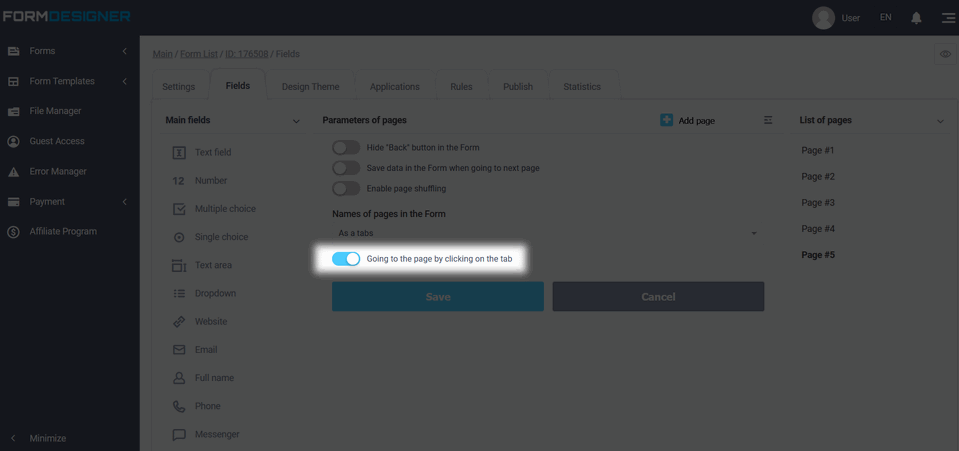
Task: Expand the Forms submenu arrow
Action: tap(124, 51)
